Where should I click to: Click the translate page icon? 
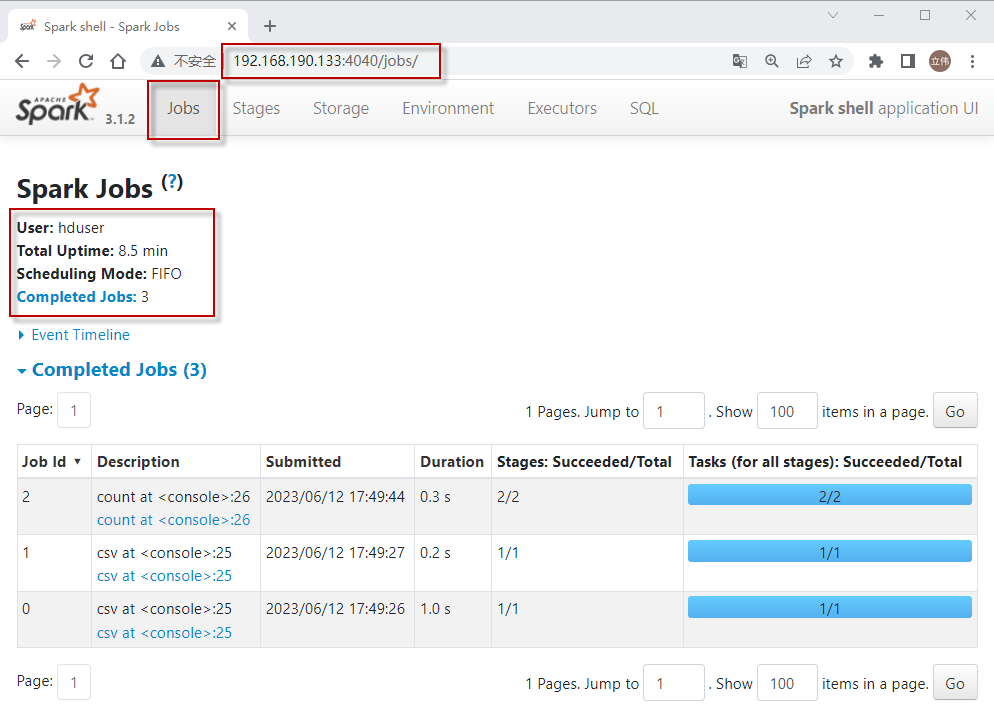coord(740,61)
